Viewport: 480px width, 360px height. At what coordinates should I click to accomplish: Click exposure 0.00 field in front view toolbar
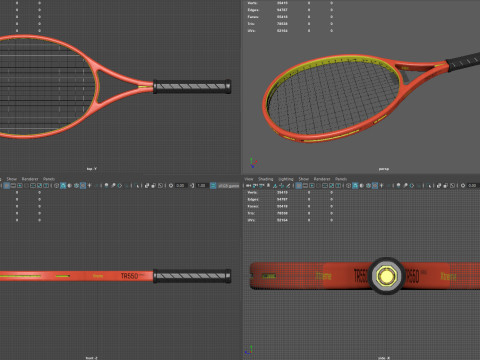point(181,185)
